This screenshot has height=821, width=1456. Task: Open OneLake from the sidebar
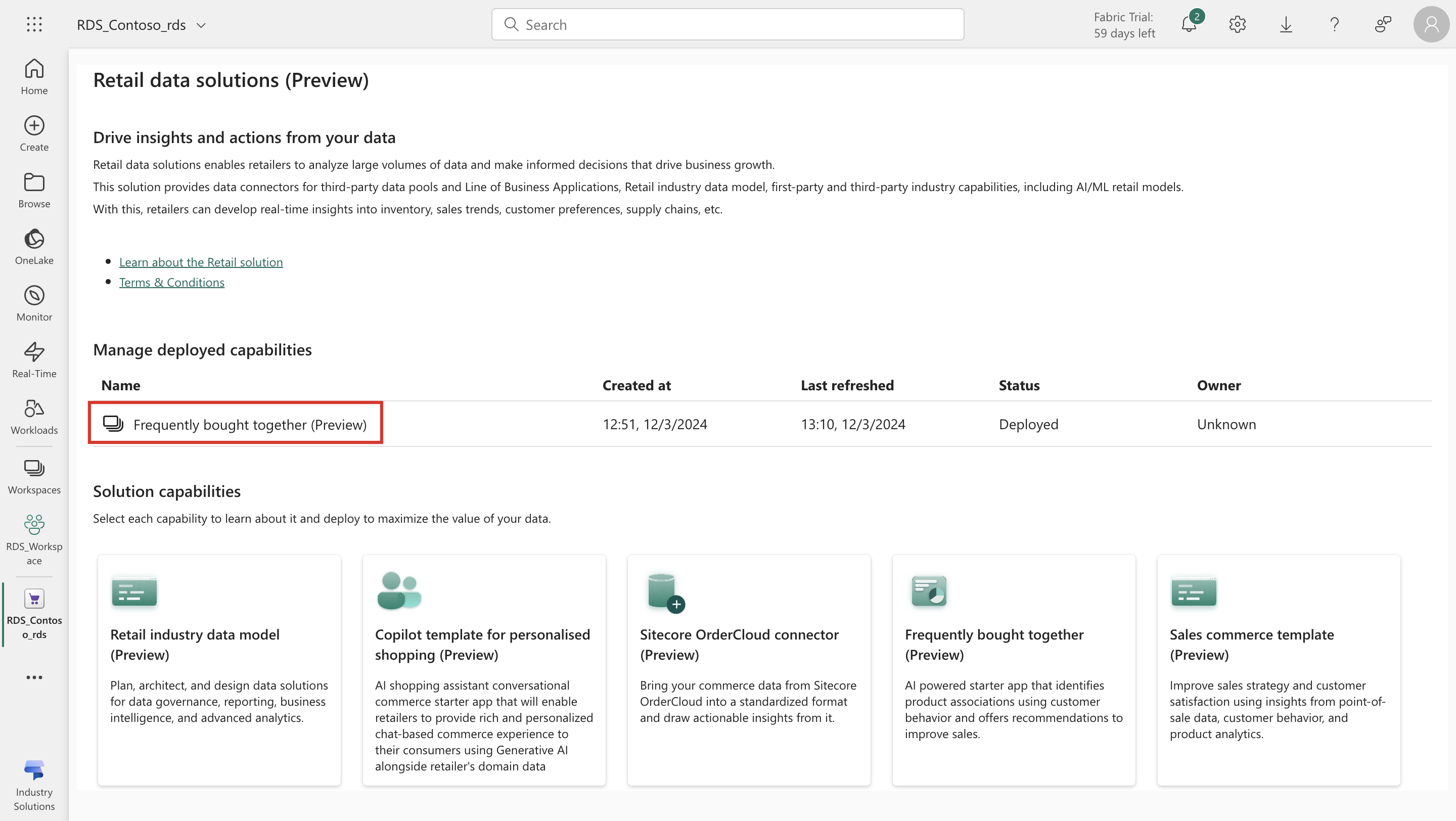[x=34, y=247]
